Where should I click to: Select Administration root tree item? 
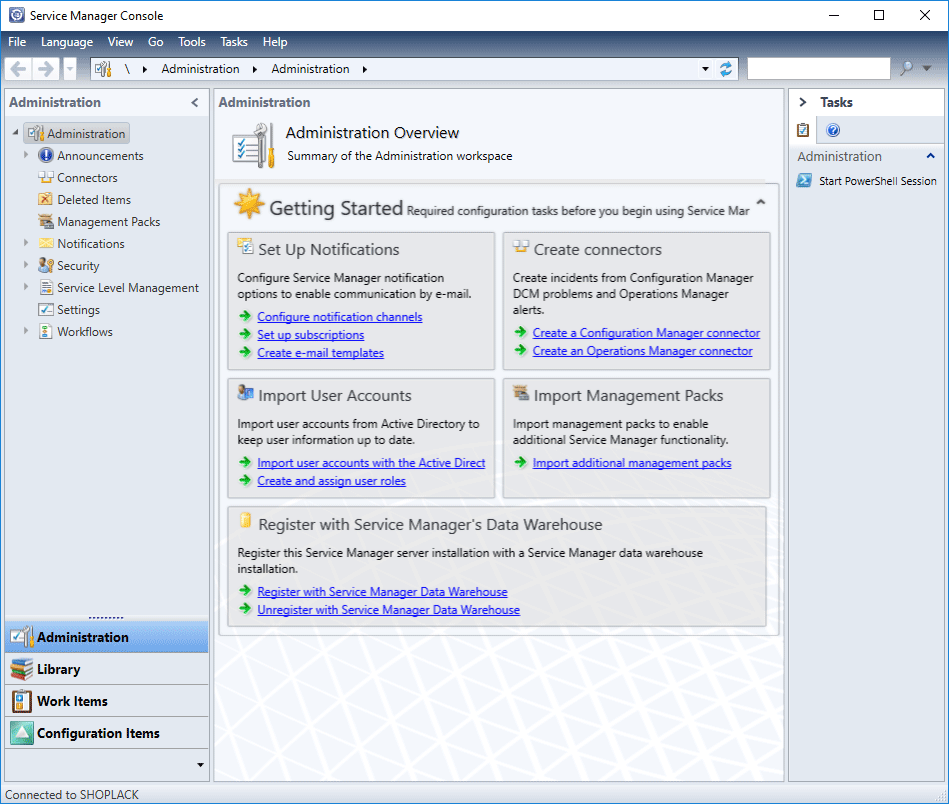click(77, 133)
